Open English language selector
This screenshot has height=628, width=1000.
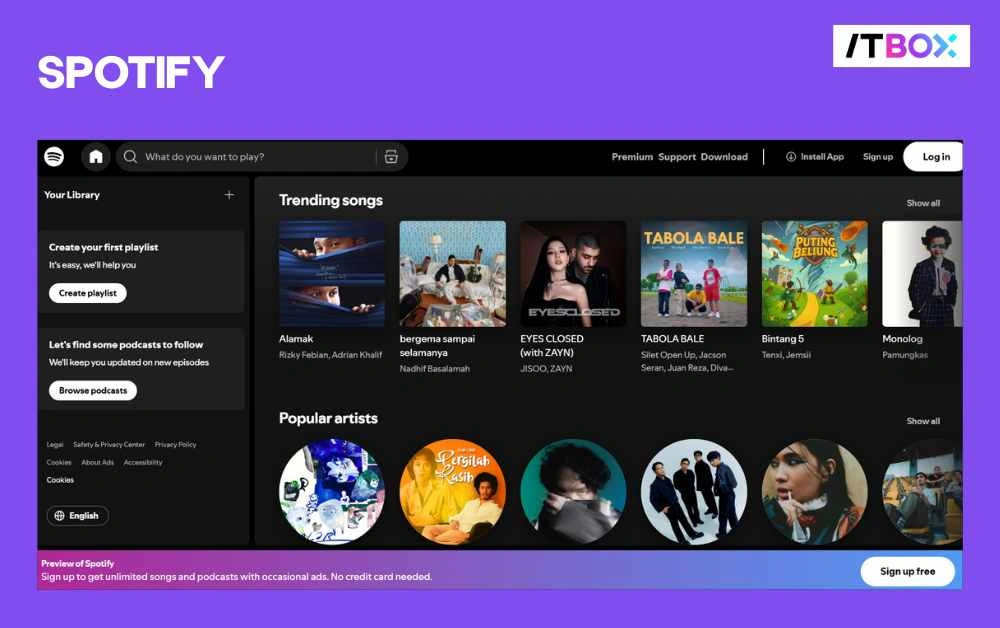pyautogui.click(x=78, y=516)
